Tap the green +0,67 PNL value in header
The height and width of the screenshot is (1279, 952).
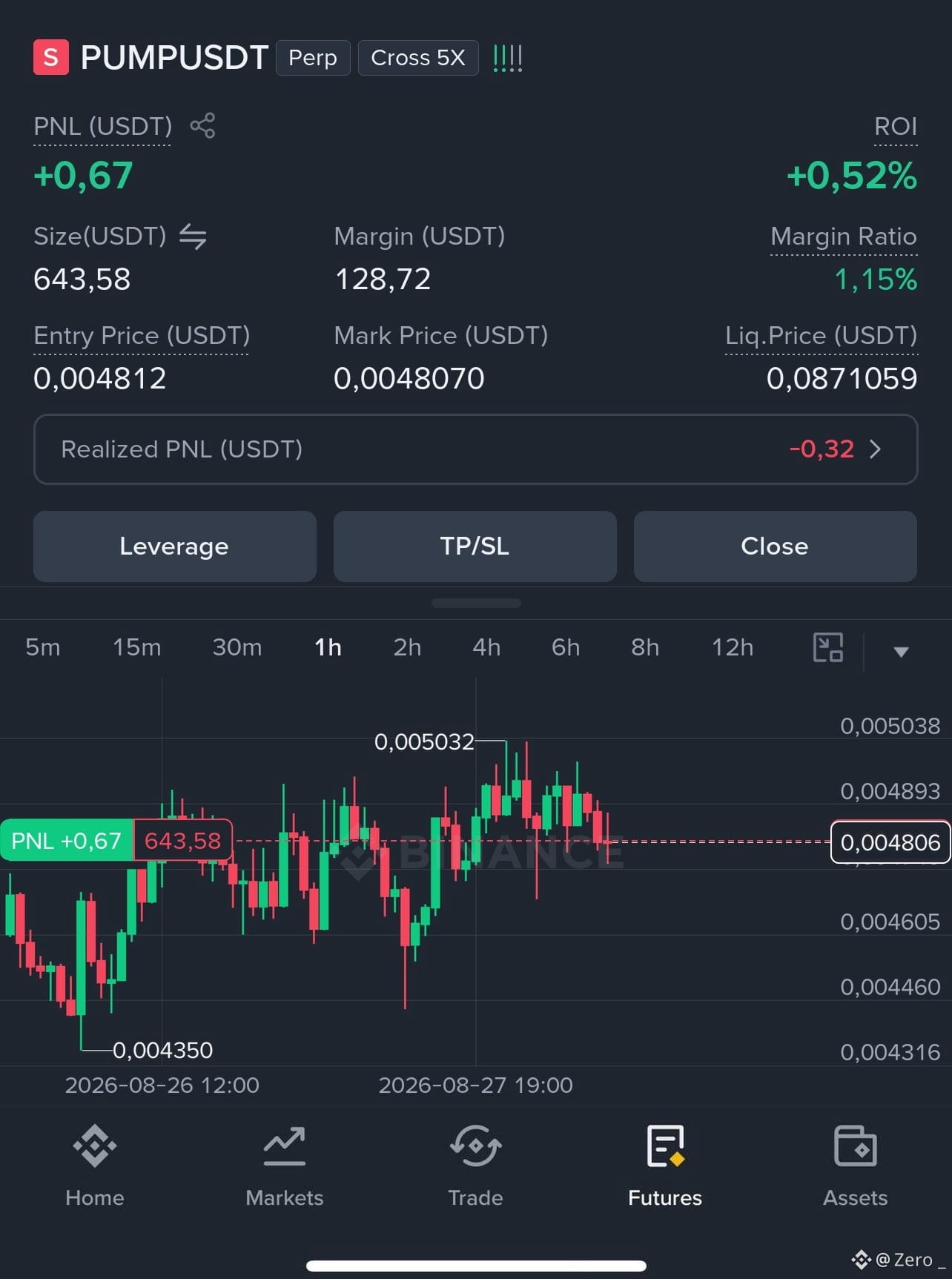point(83,176)
